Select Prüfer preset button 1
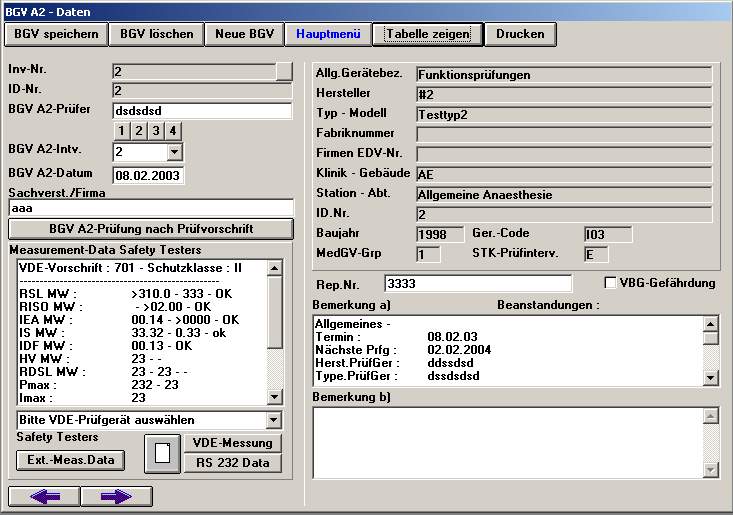 click(x=122, y=131)
